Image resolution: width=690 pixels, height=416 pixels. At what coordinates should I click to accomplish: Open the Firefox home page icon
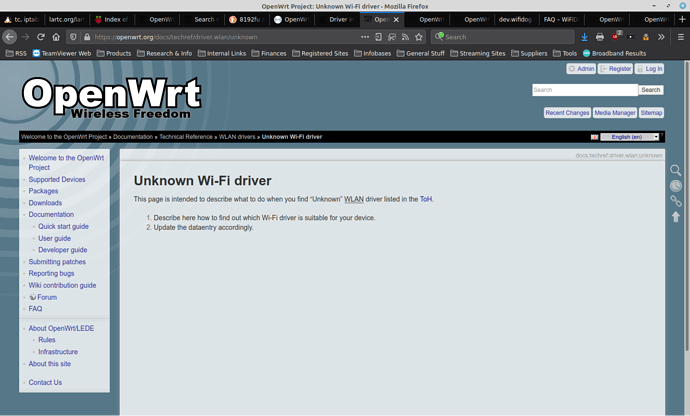(x=56, y=37)
